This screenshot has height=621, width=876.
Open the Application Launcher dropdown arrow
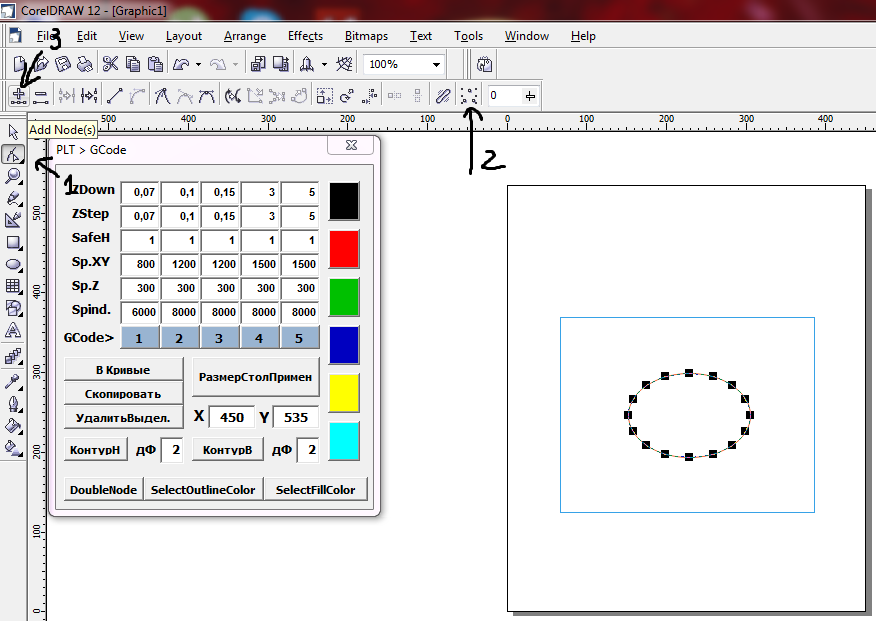pos(325,65)
